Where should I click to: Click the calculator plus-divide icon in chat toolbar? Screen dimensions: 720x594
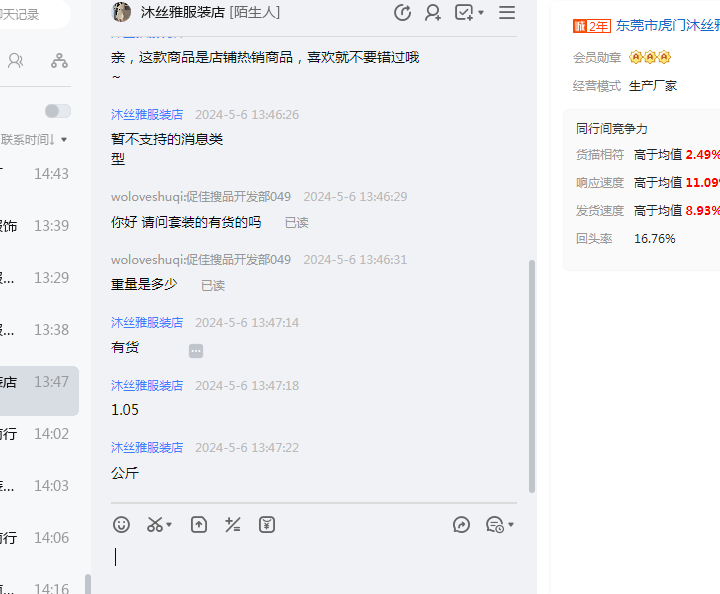[233, 525]
